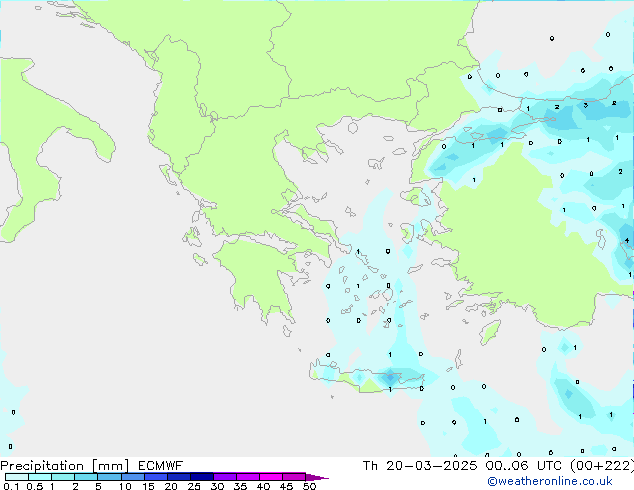This screenshot has width=634, height=490.
Task: Click the 5–10 mm legend swatch
Action: pyautogui.click(x=109, y=477)
